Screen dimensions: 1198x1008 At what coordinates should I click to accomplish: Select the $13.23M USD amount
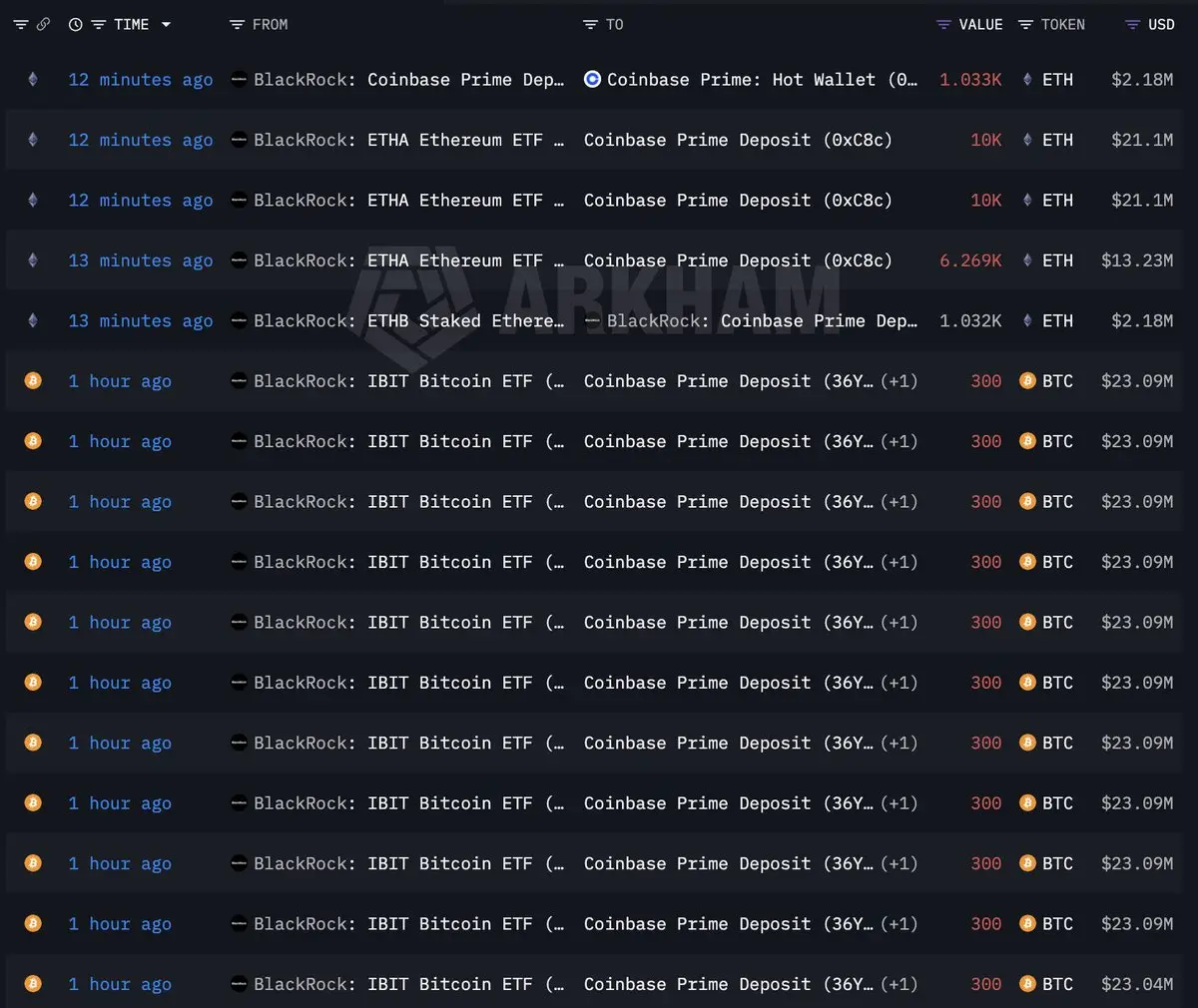1137,260
